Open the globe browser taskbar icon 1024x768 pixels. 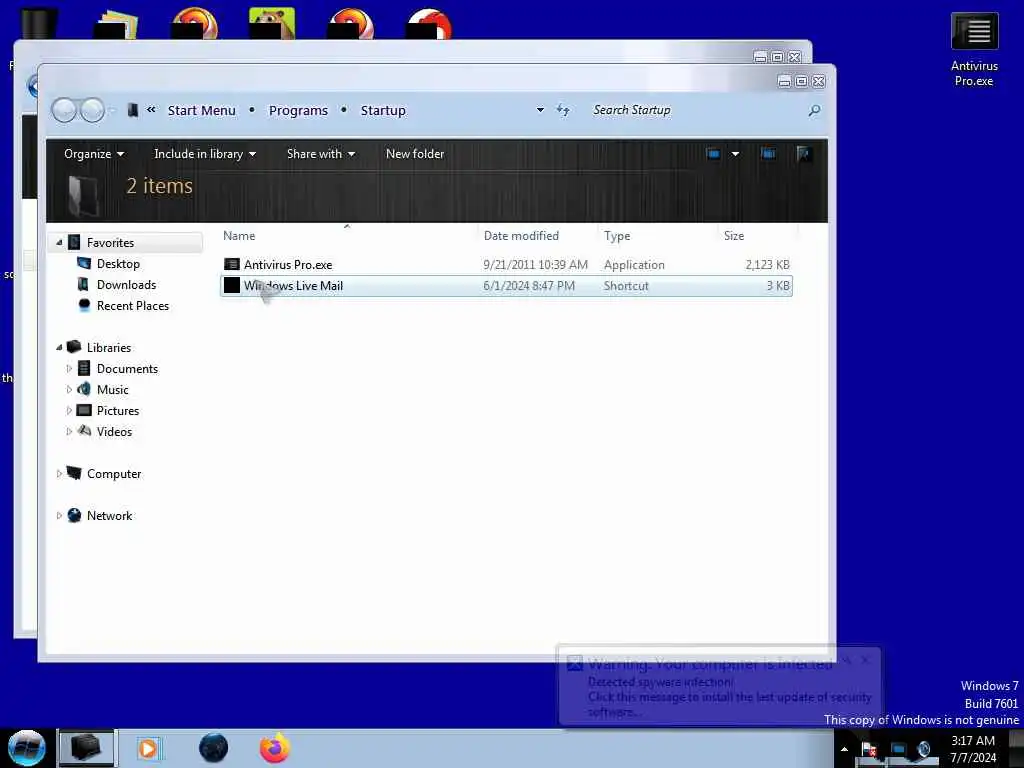[x=213, y=748]
